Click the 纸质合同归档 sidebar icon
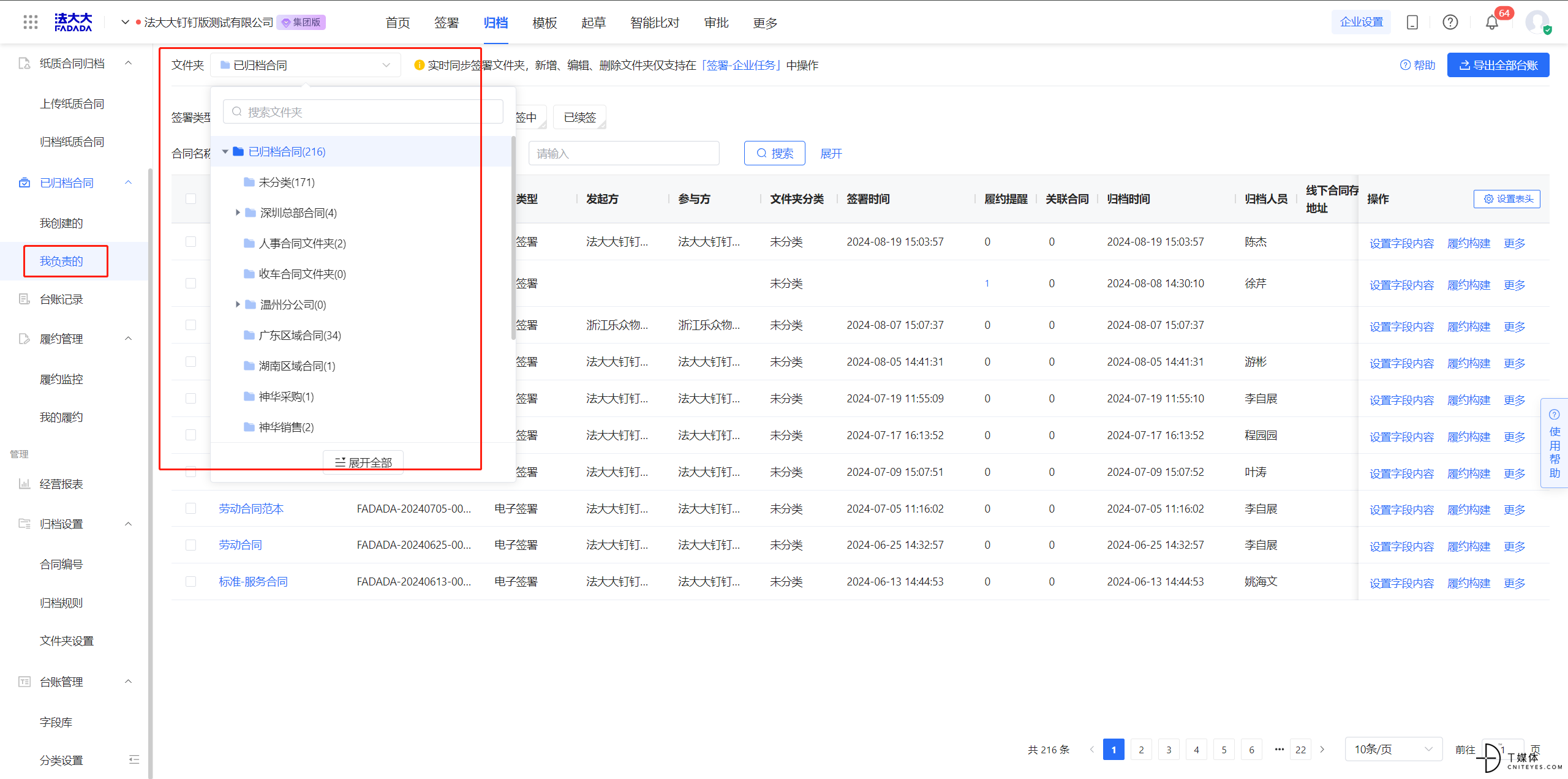The width and height of the screenshot is (1568, 779). (24, 63)
